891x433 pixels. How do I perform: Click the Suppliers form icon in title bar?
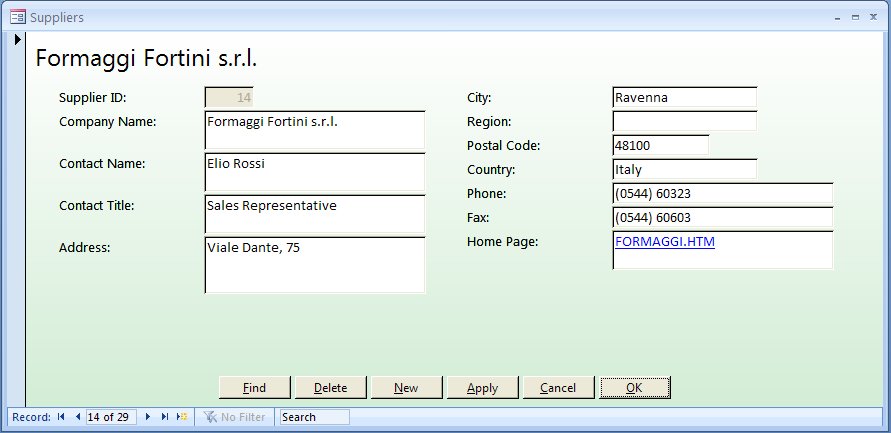(18, 17)
